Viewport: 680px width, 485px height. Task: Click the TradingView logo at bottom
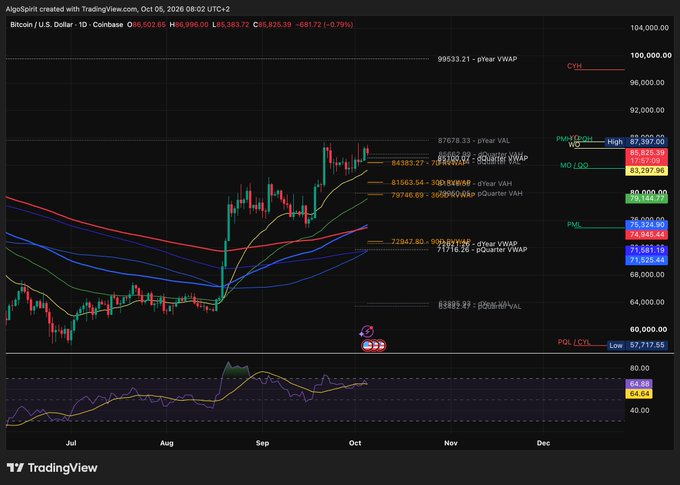pos(52,468)
